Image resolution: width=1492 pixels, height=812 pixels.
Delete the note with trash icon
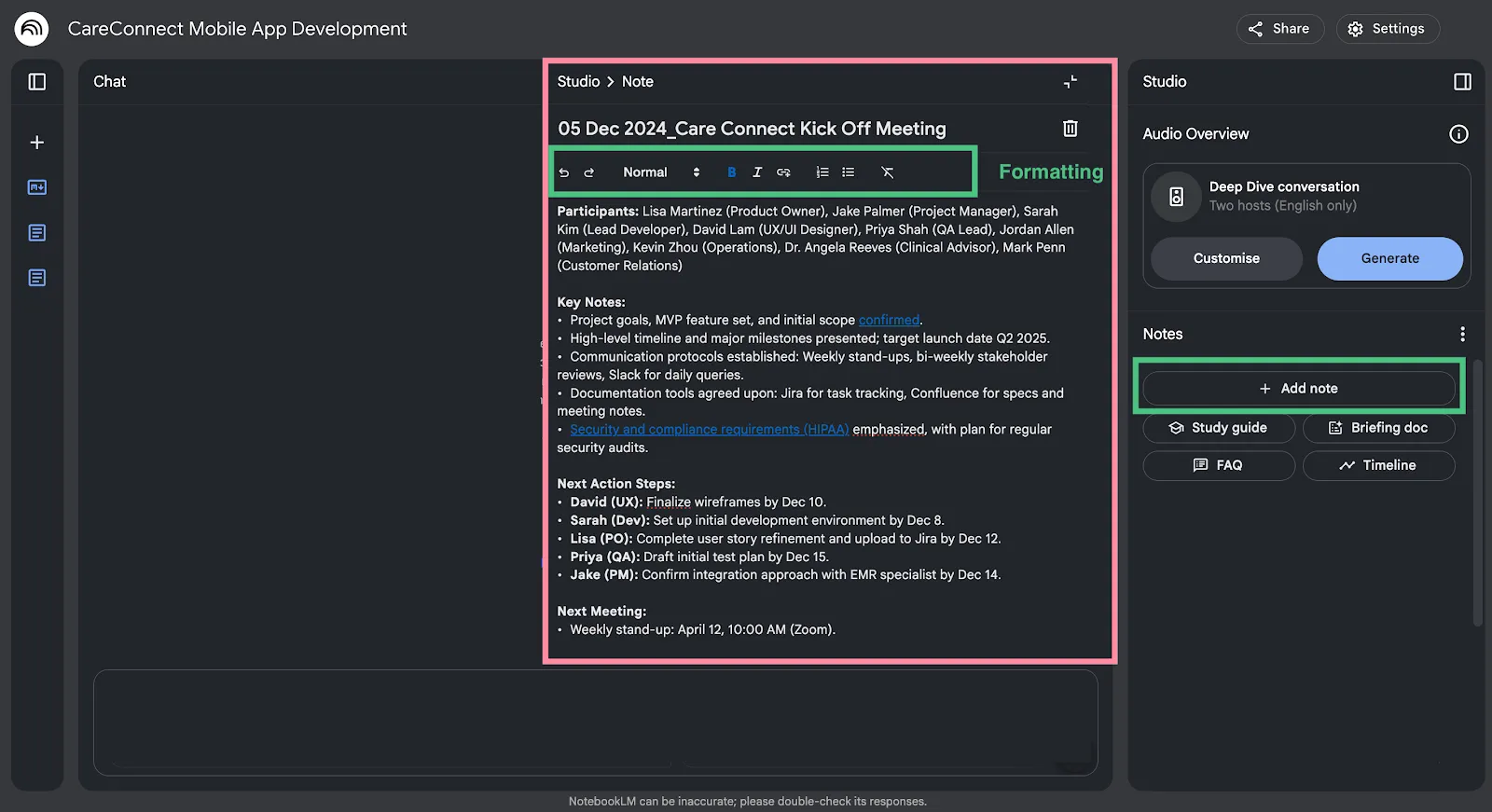(1071, 129)
